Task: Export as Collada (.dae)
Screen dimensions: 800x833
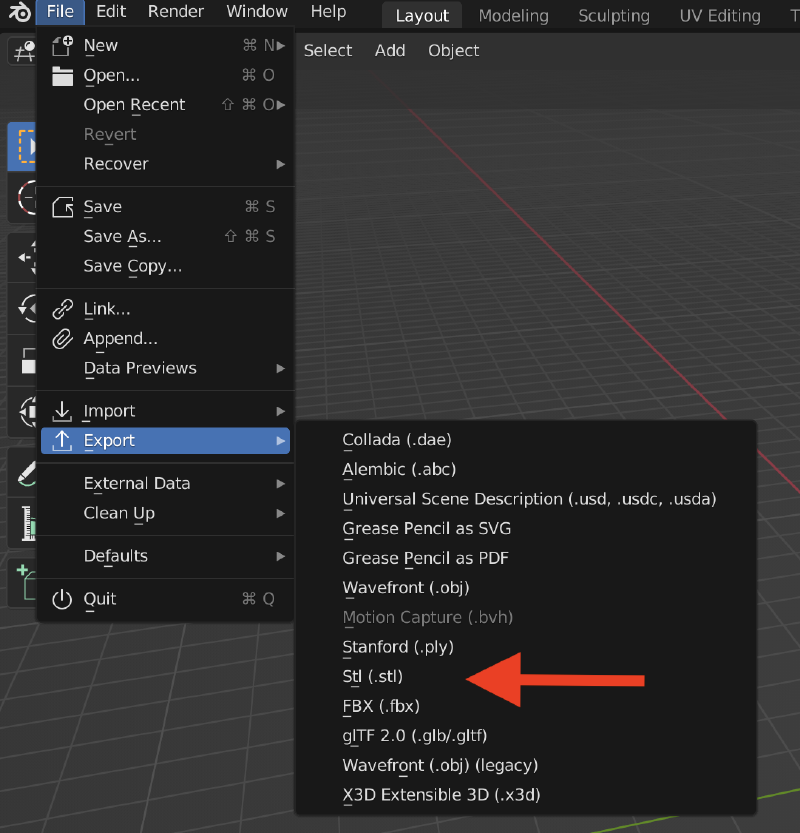Action: click(525, 440)
